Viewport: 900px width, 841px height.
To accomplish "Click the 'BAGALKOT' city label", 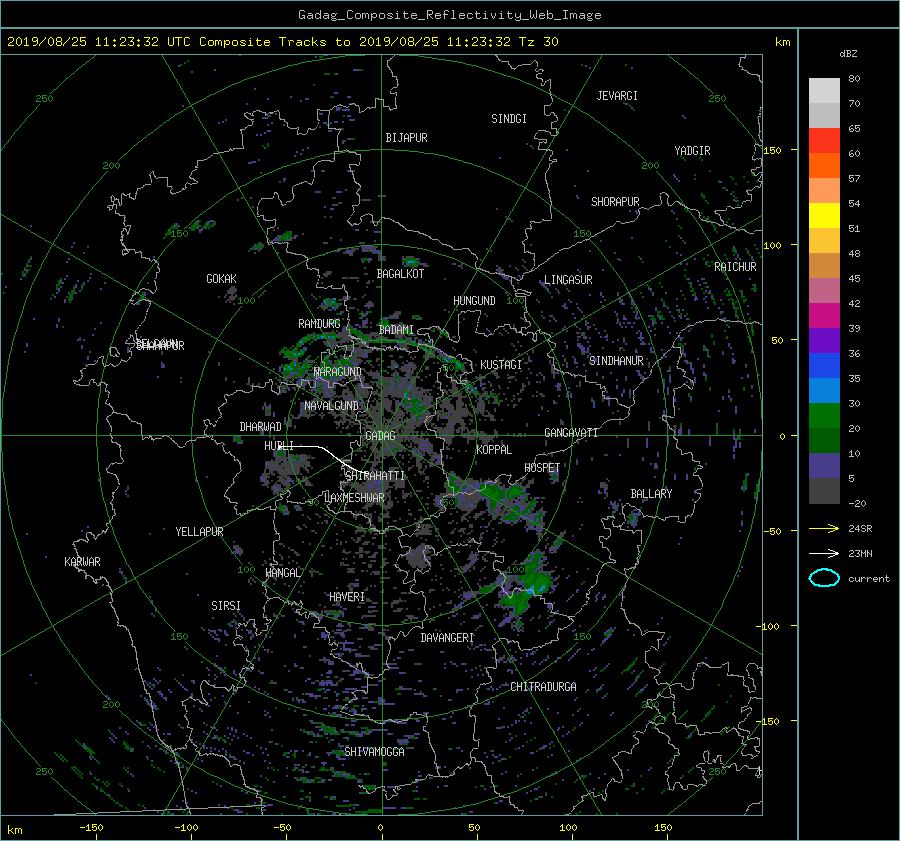I will pos(400,274).
